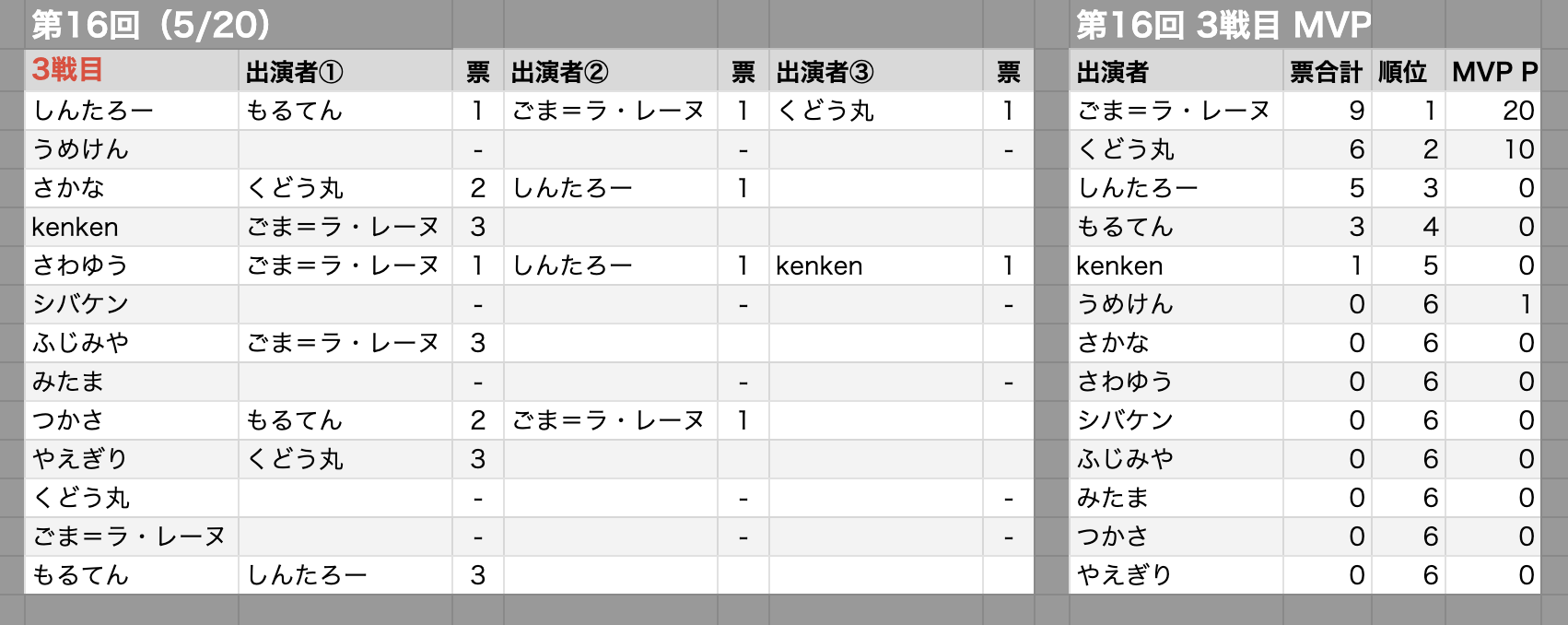Select the シバケン voter row cell
The image size is (1568, 625).
pyautogui.click(x=131, y=304)
